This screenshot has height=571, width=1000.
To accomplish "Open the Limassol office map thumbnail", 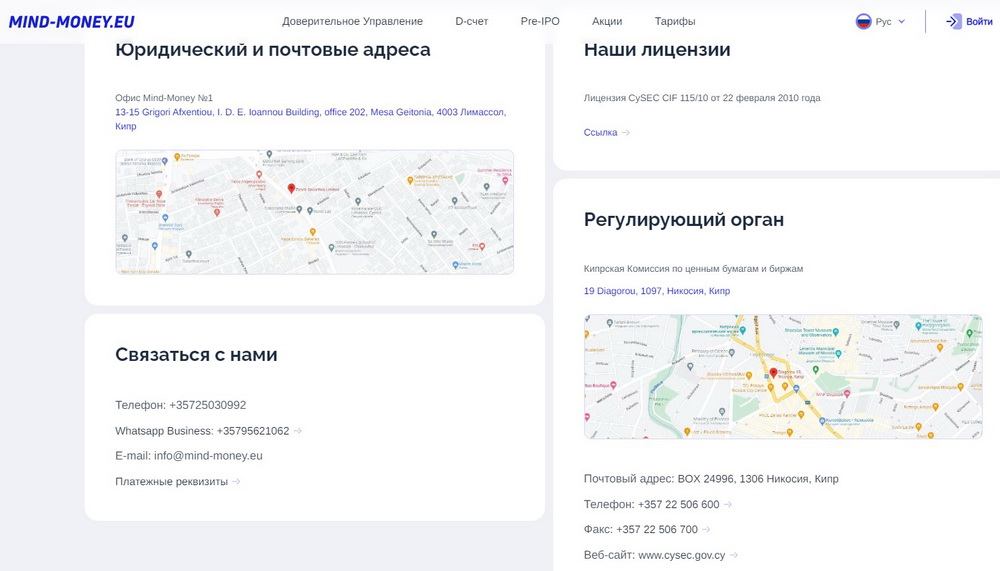I will [x=314, y=212].
